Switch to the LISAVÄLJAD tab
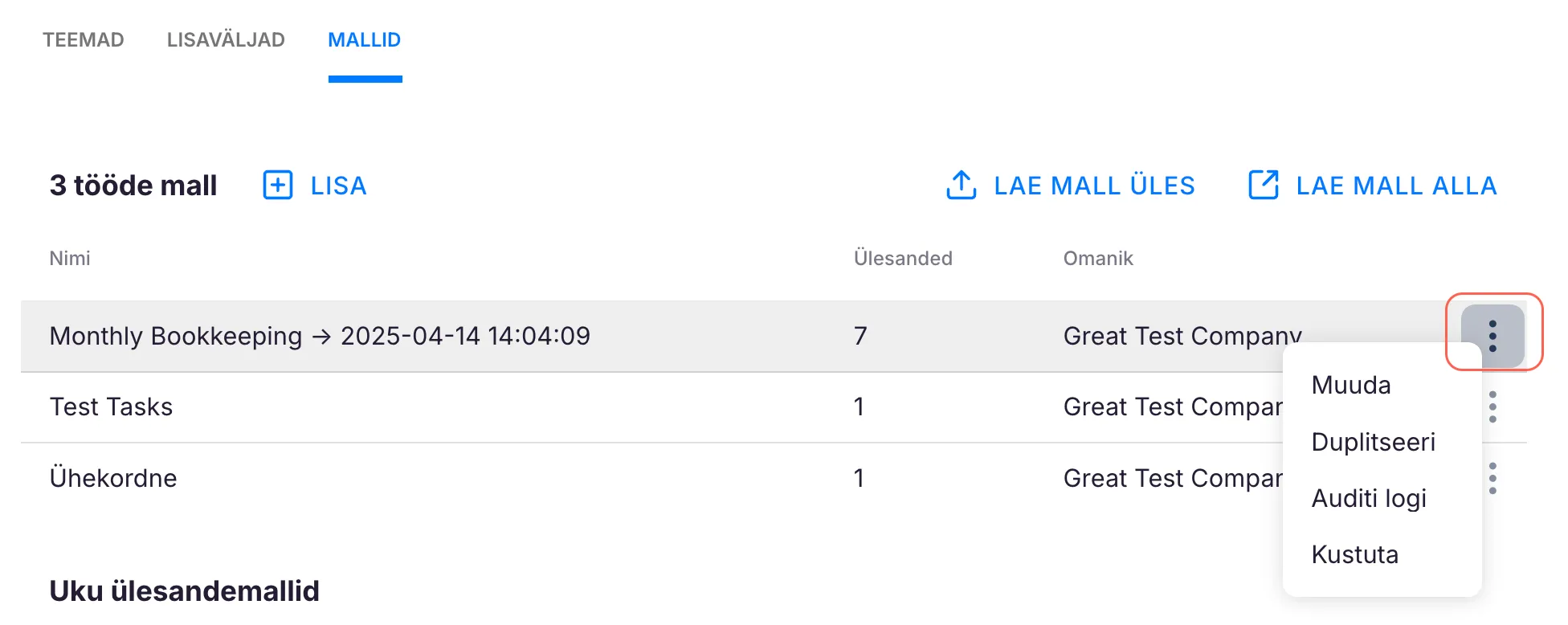Screen dimensions: 1568x625 coord(226,40)
